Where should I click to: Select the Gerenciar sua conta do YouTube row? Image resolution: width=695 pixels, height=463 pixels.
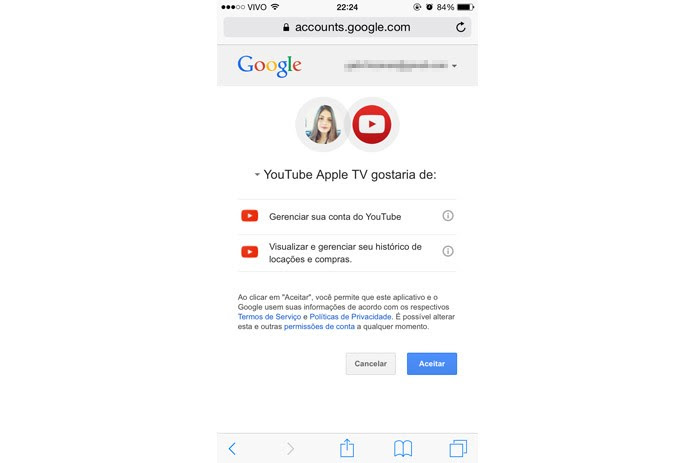pos(347,217)
